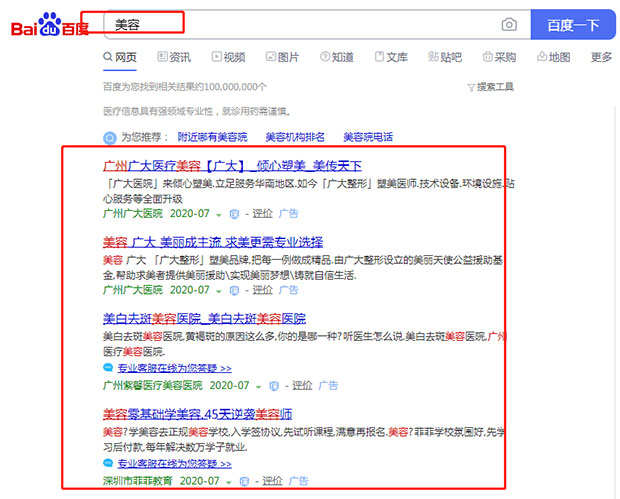Open result 美白去斑美容医院
This screenshot has height=499, width=620.
click(204, 318)
